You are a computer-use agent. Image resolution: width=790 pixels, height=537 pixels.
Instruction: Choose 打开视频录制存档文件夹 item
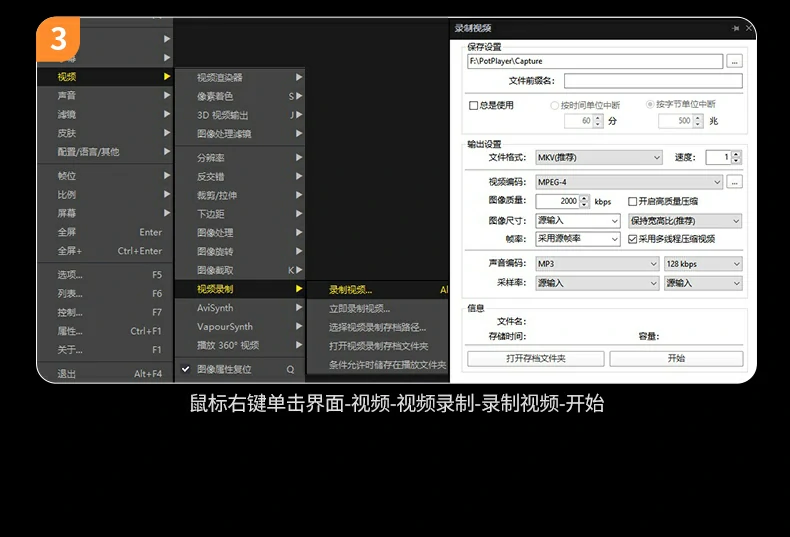click(x=378, y=346)
